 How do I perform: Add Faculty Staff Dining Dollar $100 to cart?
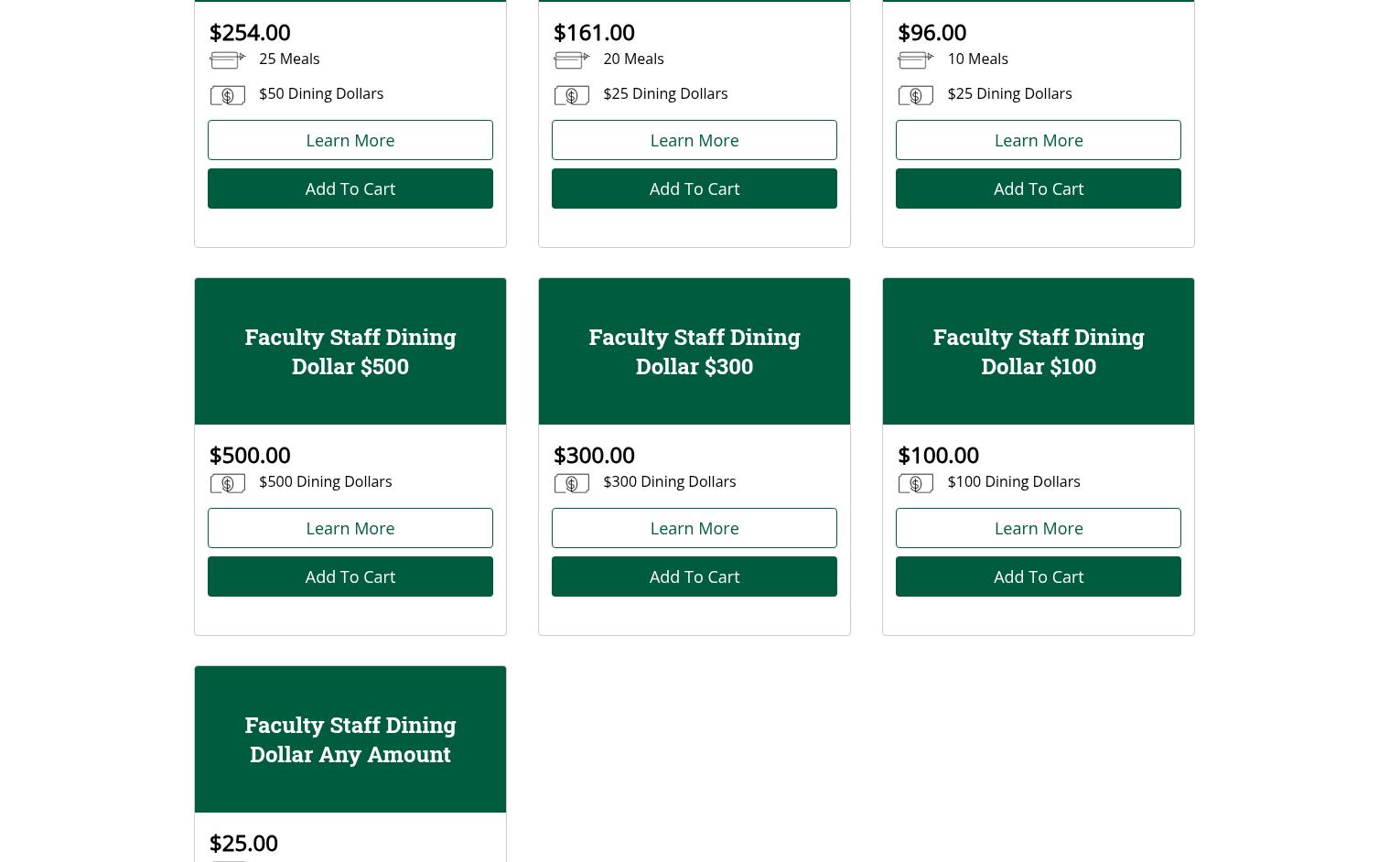1038,576
